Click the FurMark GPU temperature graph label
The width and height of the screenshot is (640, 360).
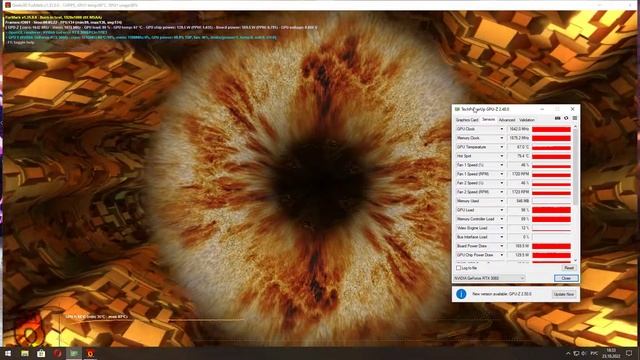click(x=97, y=316)
